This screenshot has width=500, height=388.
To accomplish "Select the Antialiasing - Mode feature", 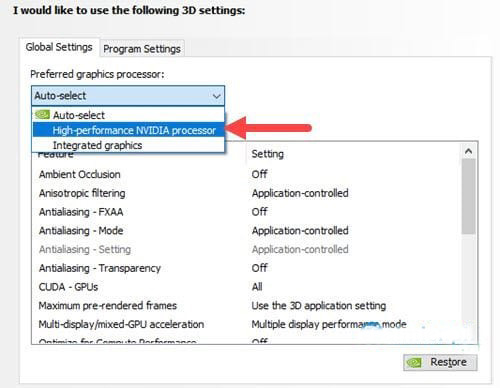I will pyautogui.click(x=81, y=231).
